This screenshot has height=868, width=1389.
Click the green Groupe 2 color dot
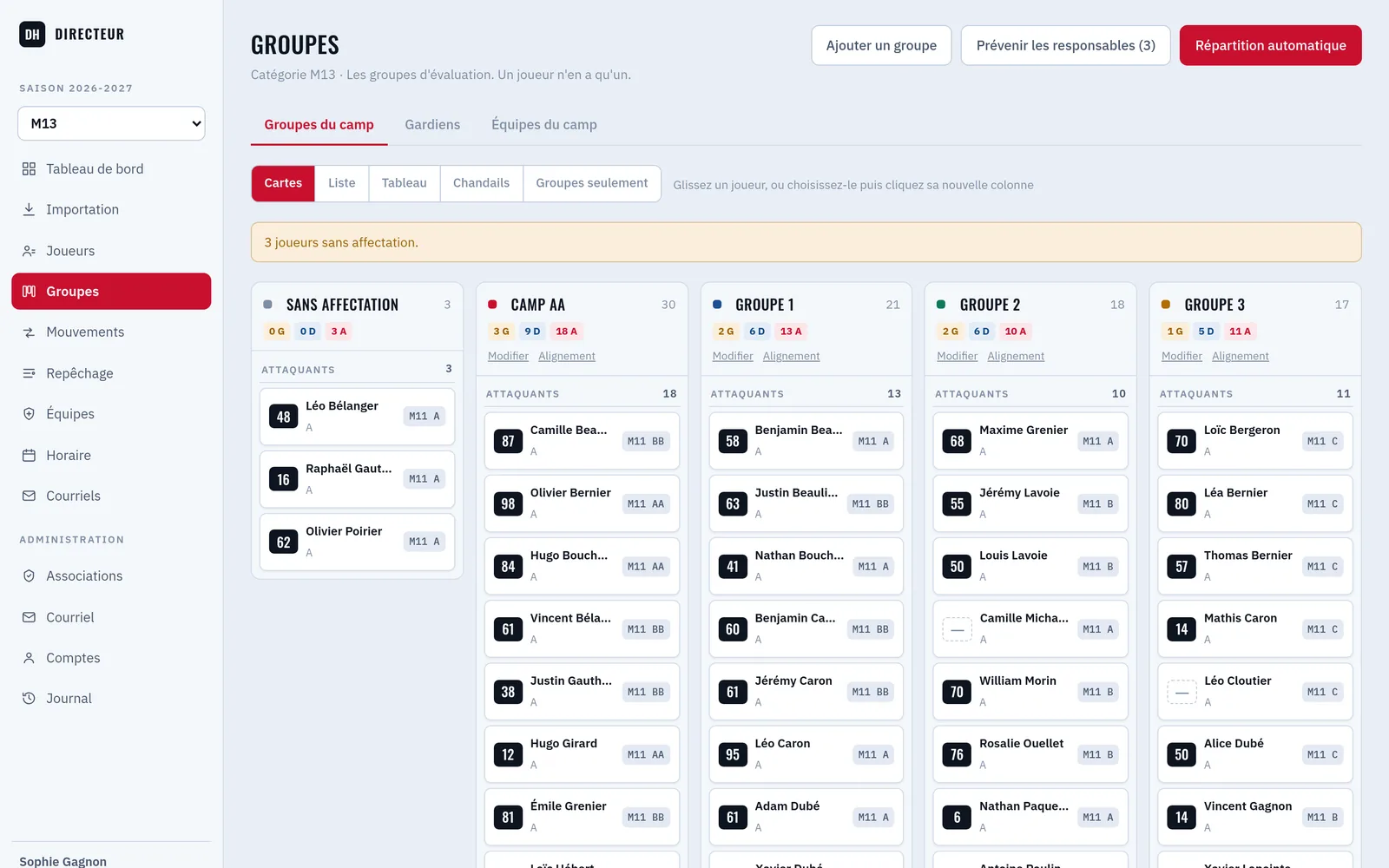941,305
